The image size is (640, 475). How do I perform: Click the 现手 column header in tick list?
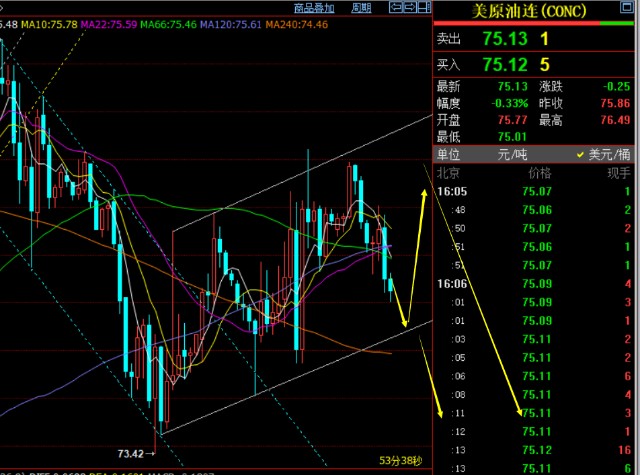[619, 174]
